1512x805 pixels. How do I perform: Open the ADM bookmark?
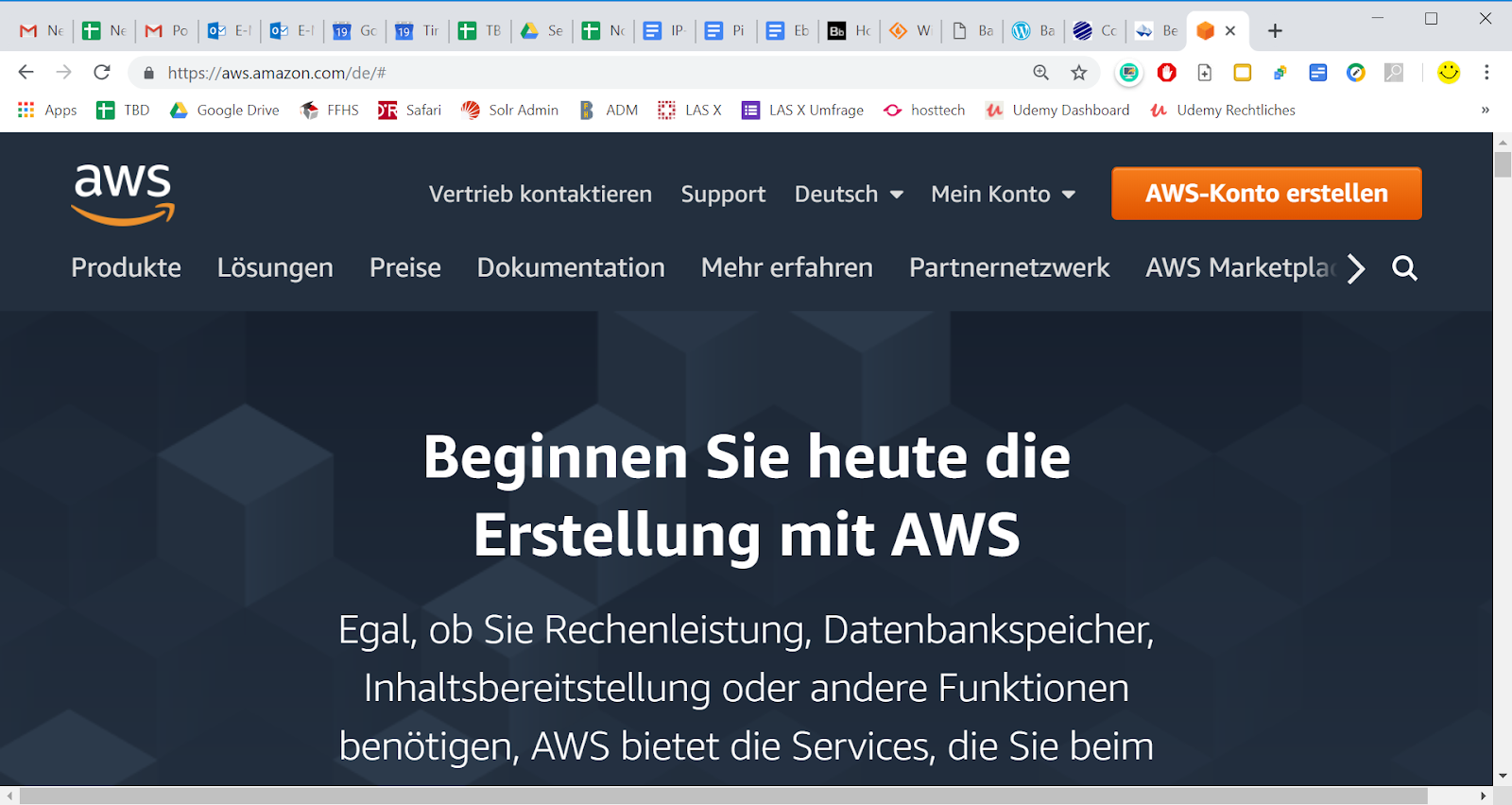point(609,111)
